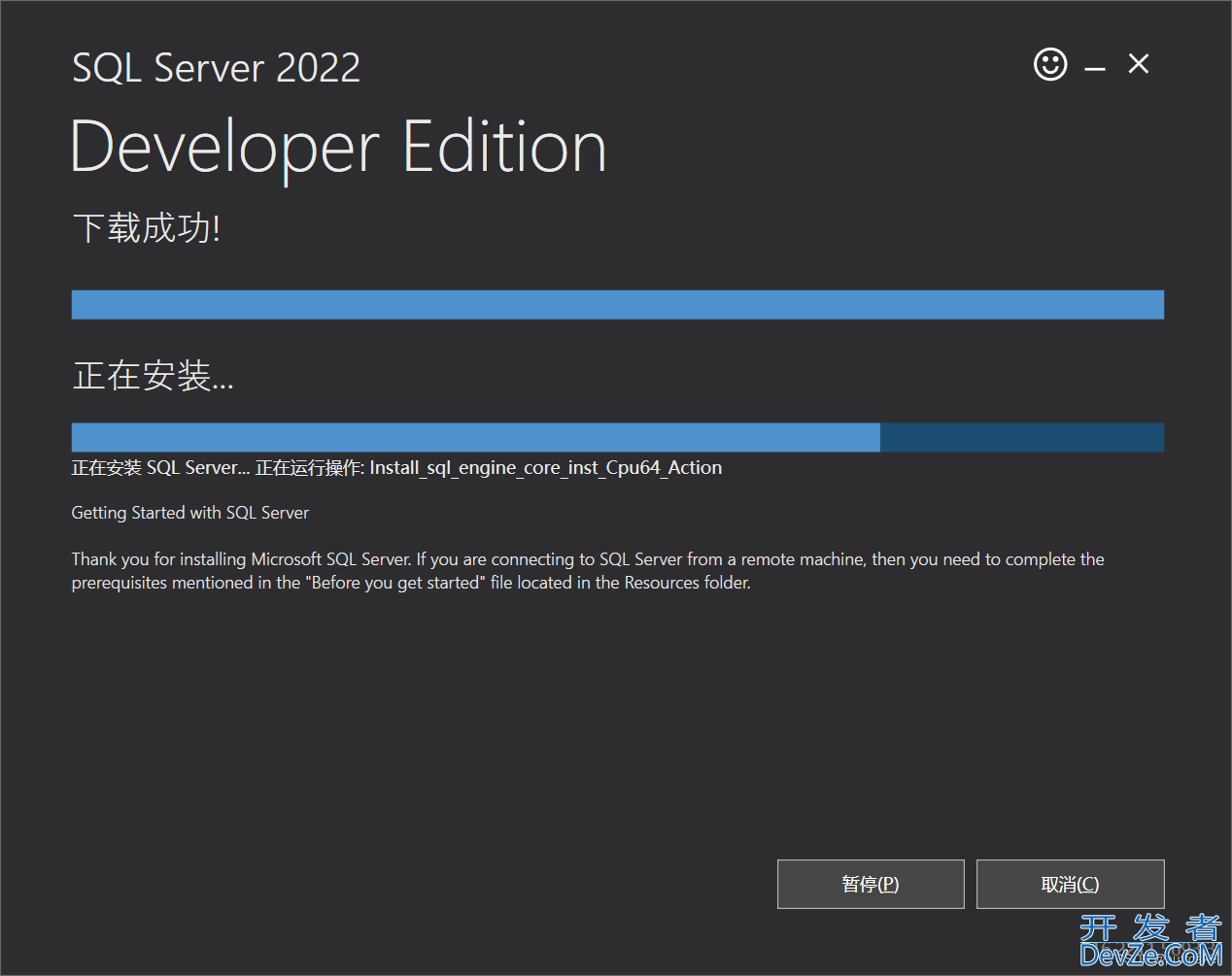Screen dimensions: 1232x976
Task: Pause the installation with 暂停(P)
Action: tap(871, 884)
